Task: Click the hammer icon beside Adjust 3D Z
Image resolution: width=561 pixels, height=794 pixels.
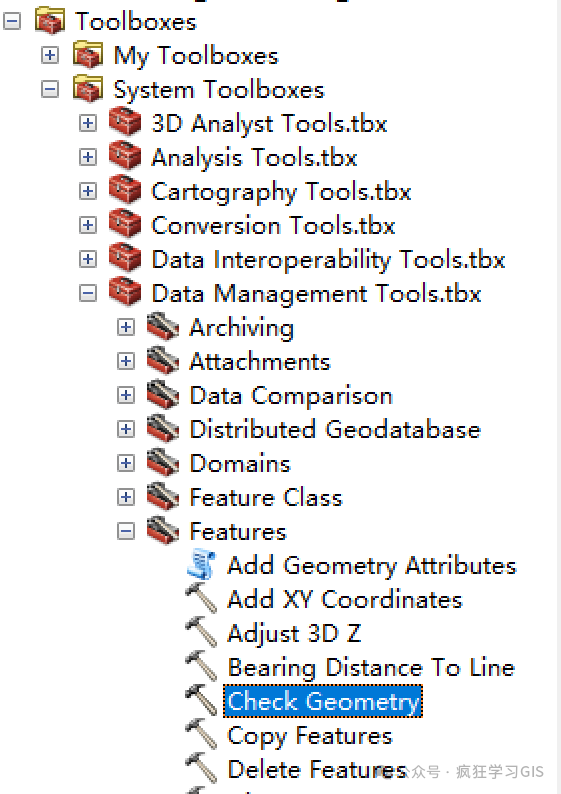Action: point(201,632)
